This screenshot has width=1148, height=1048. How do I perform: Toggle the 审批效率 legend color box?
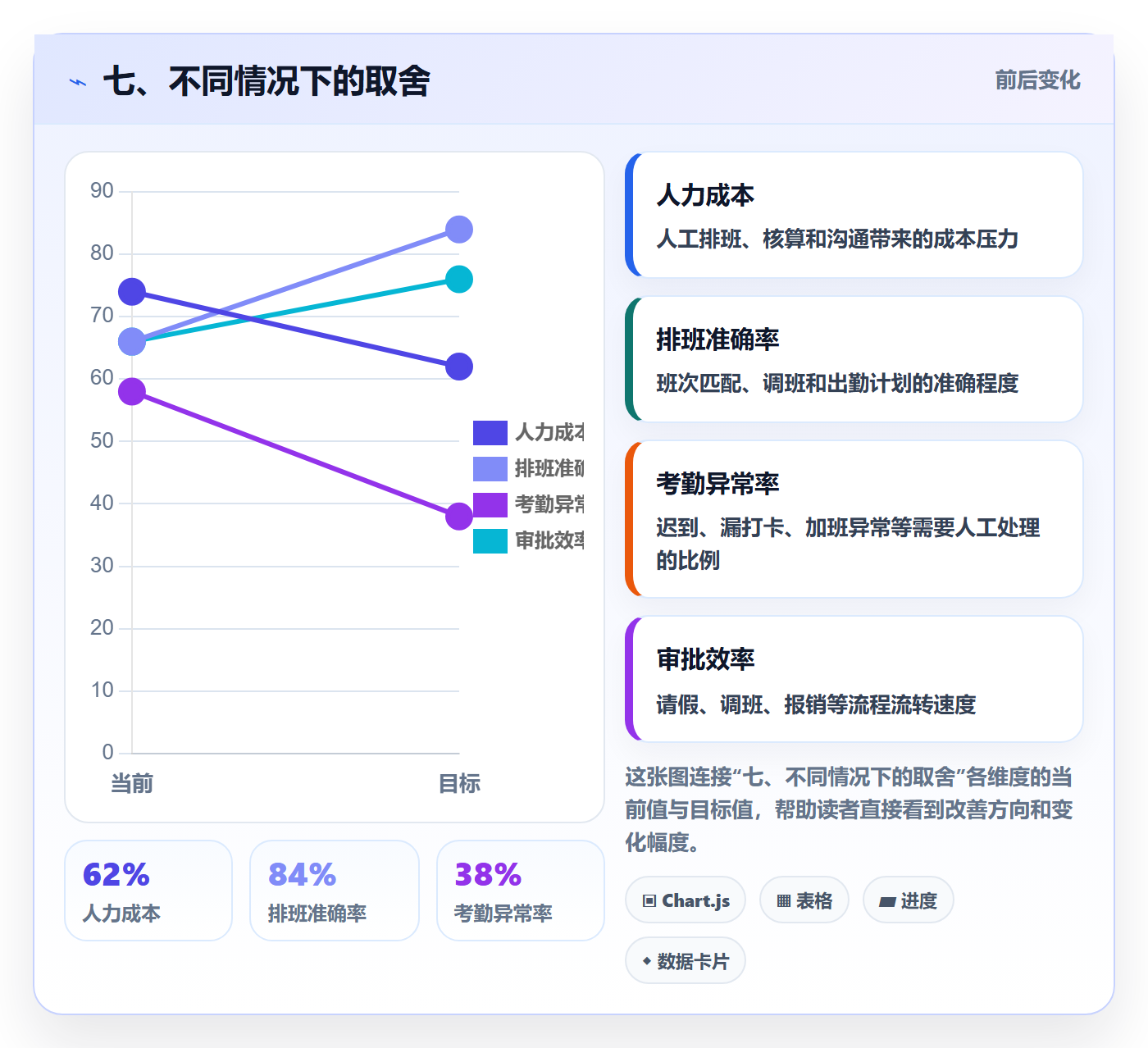[490, 540]
